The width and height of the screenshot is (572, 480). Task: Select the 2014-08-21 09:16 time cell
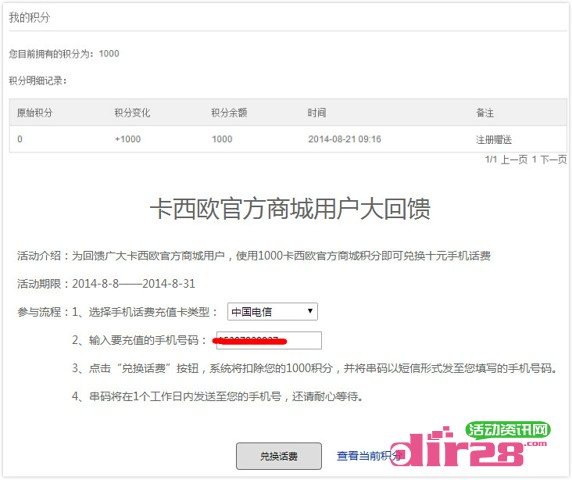pos(344,139)
